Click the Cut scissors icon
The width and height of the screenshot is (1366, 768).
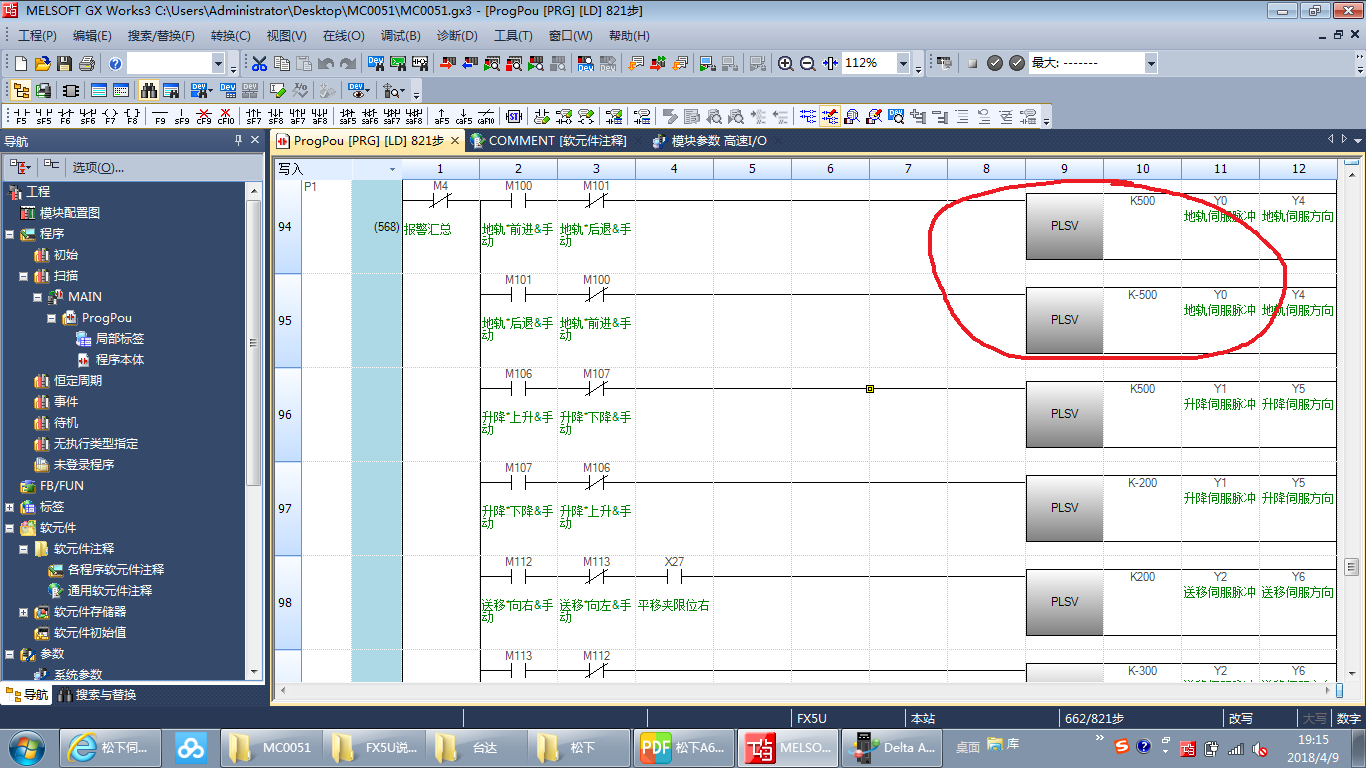pos(259,63)
